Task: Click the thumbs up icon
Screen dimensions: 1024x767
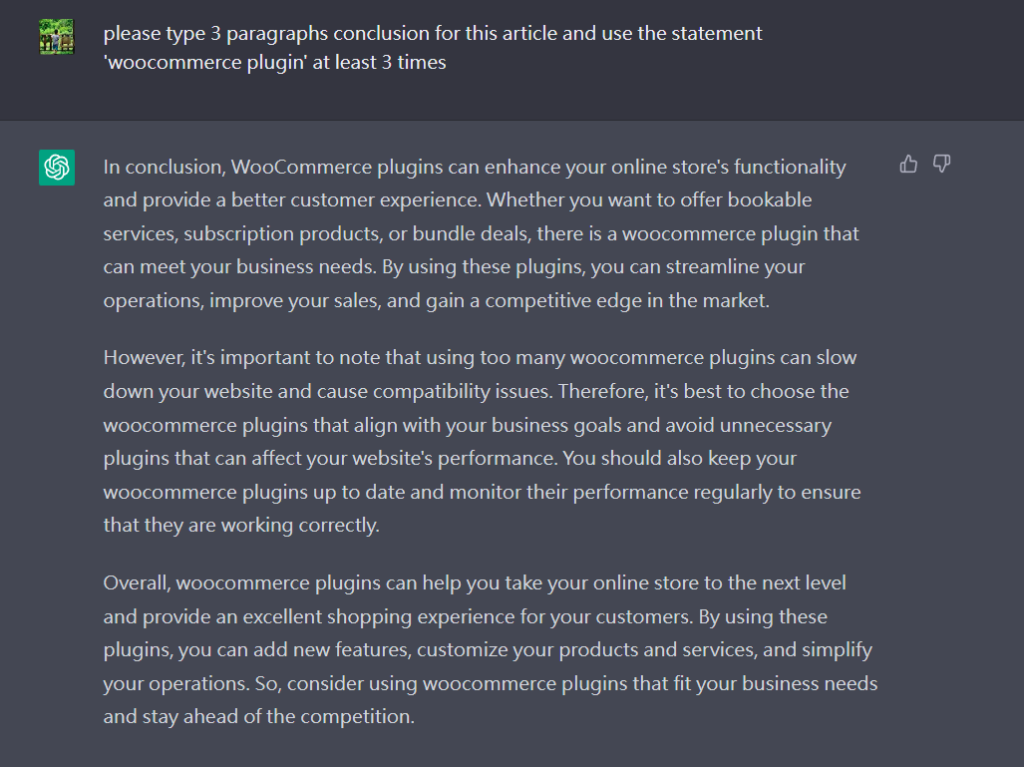Action: (908, 164)
